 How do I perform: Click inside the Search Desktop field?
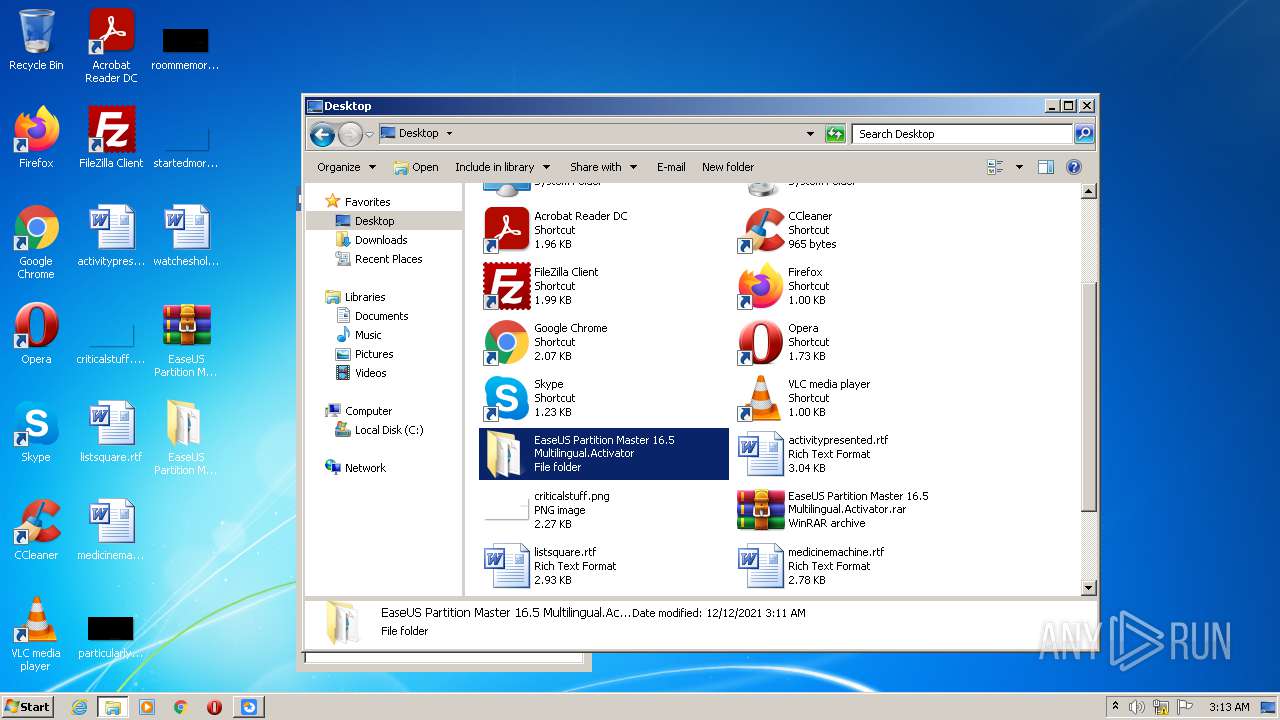963,134
